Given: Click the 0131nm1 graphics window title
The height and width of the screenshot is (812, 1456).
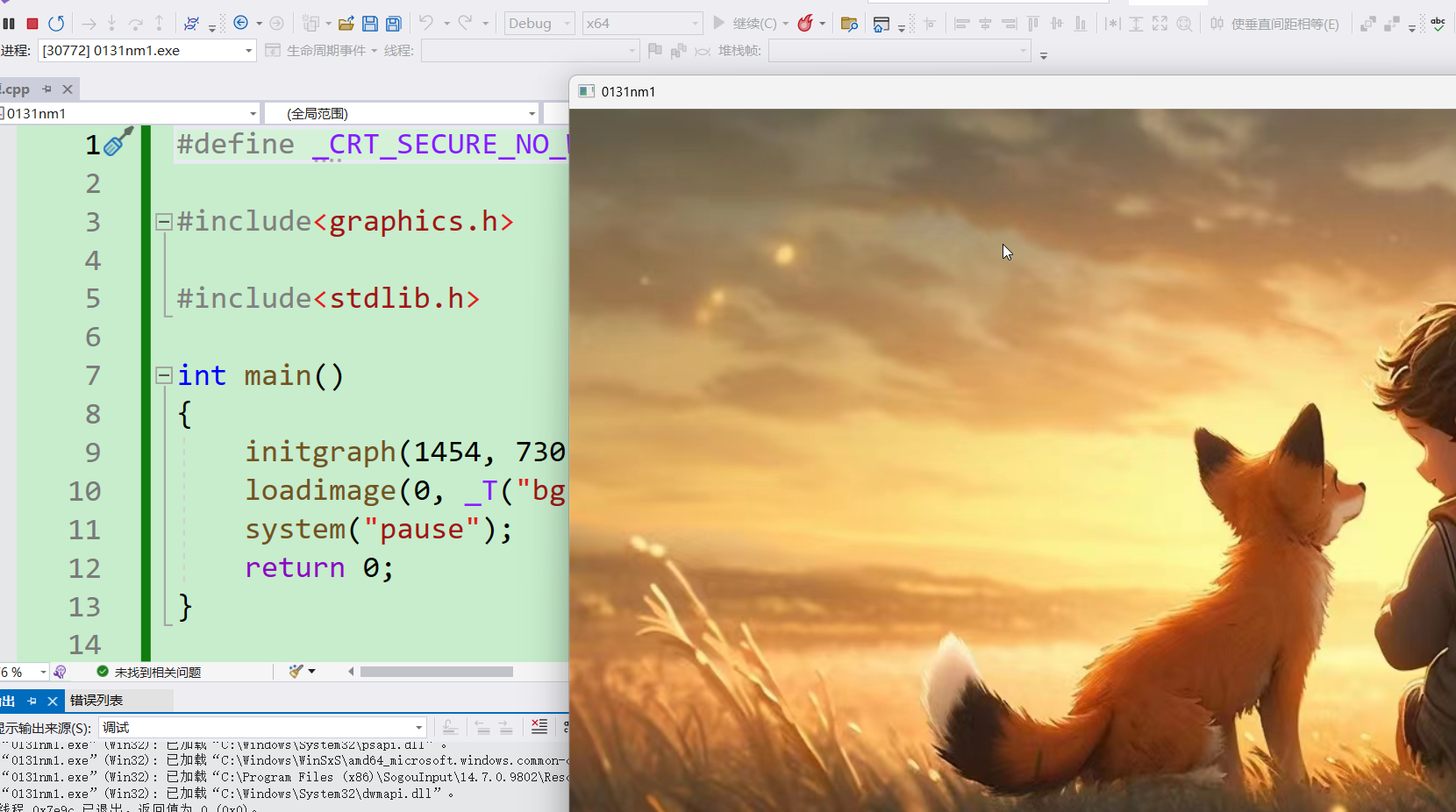Looking at the screenshot, I should pyautogui.click(x=628, y=91).
